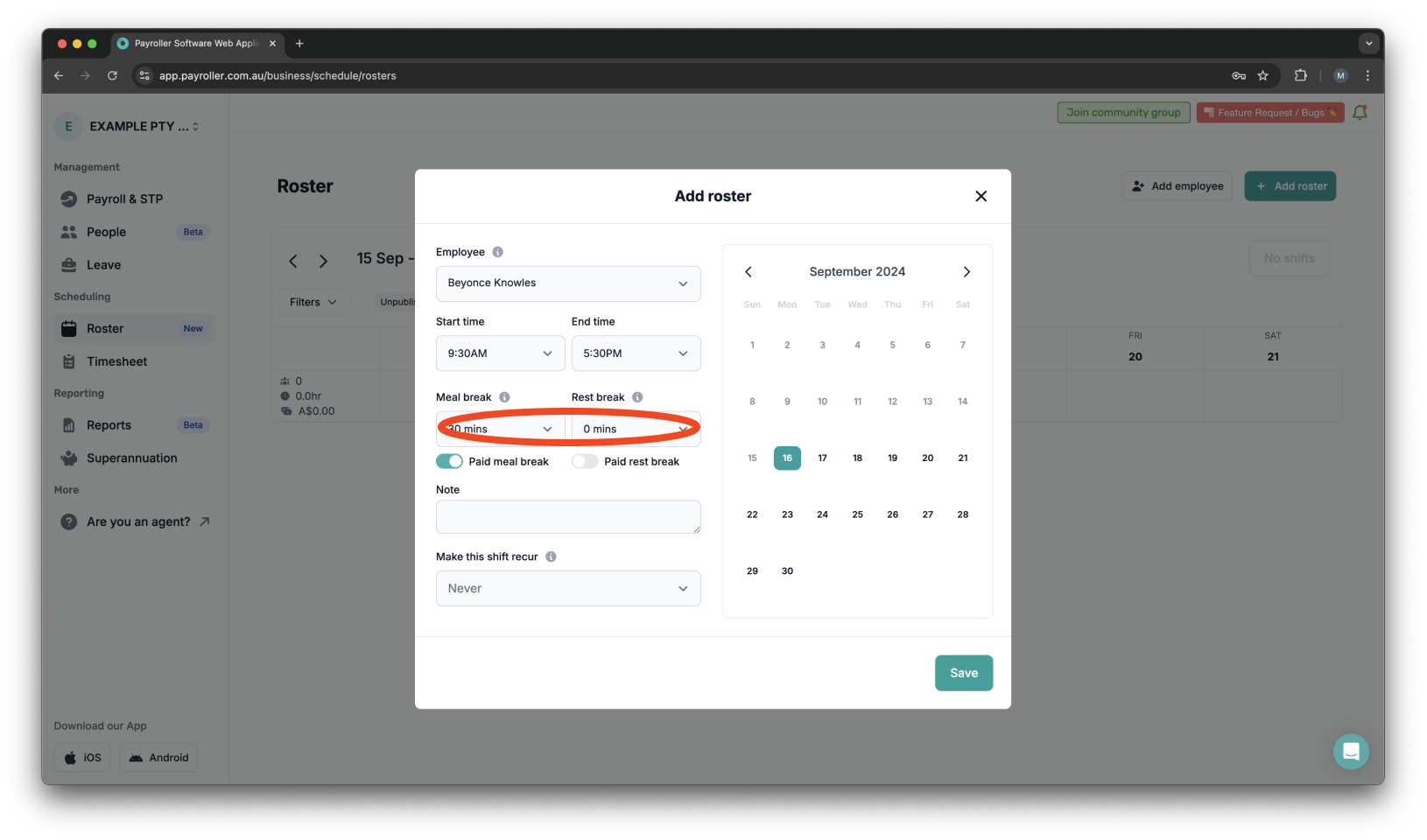This screenshot has width=1427, height=840.
Task: Show shift recur info icon
Action: coord(551,556)
